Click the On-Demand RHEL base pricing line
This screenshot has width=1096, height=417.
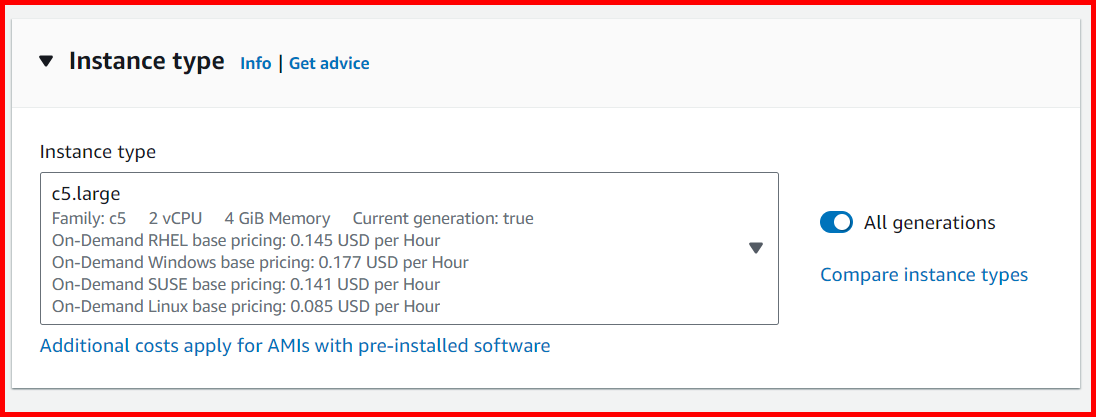pos(246,240)
